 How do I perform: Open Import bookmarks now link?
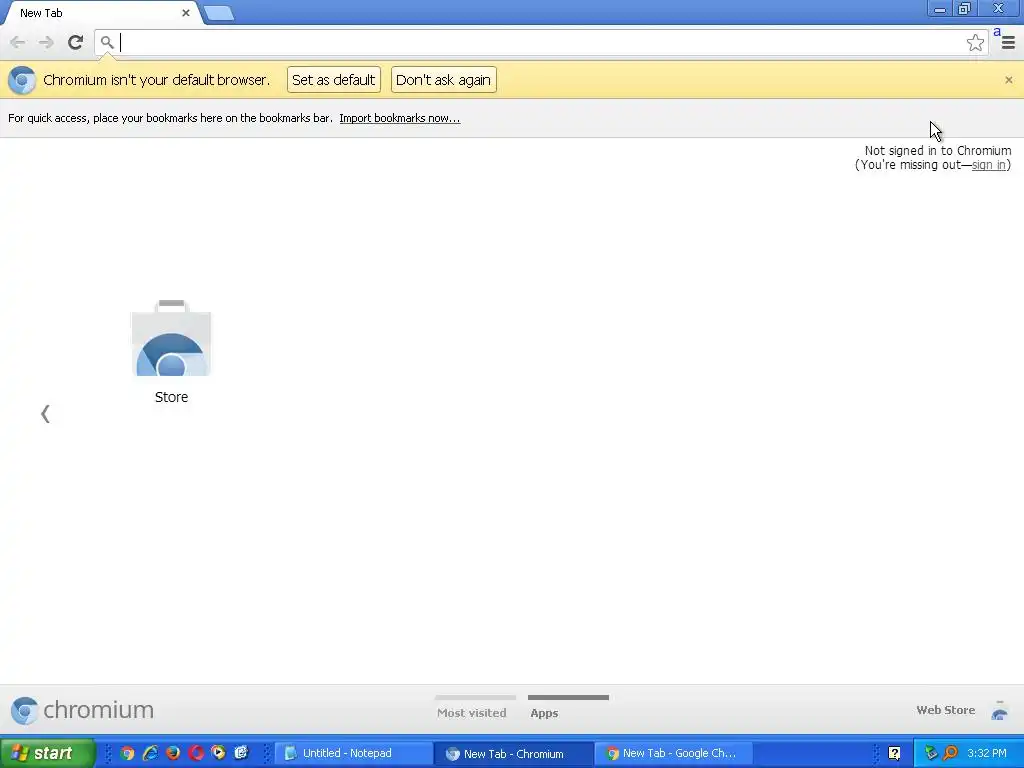click(x=400, y=118)
